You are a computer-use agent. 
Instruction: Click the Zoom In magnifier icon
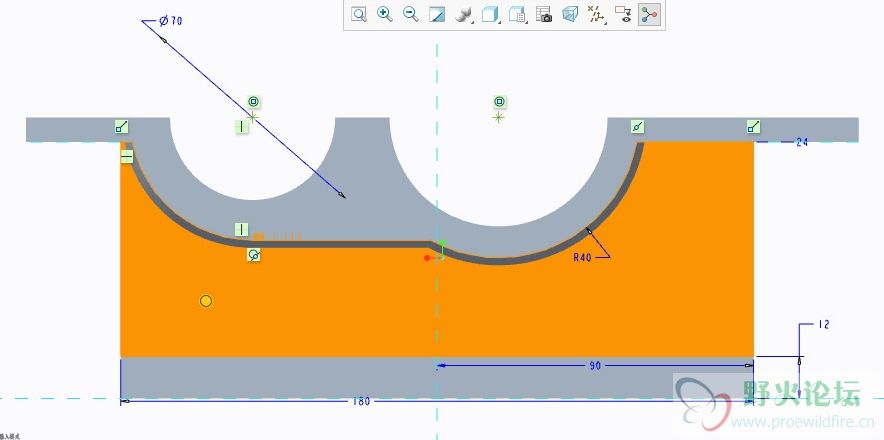click(x=385, y=15)
